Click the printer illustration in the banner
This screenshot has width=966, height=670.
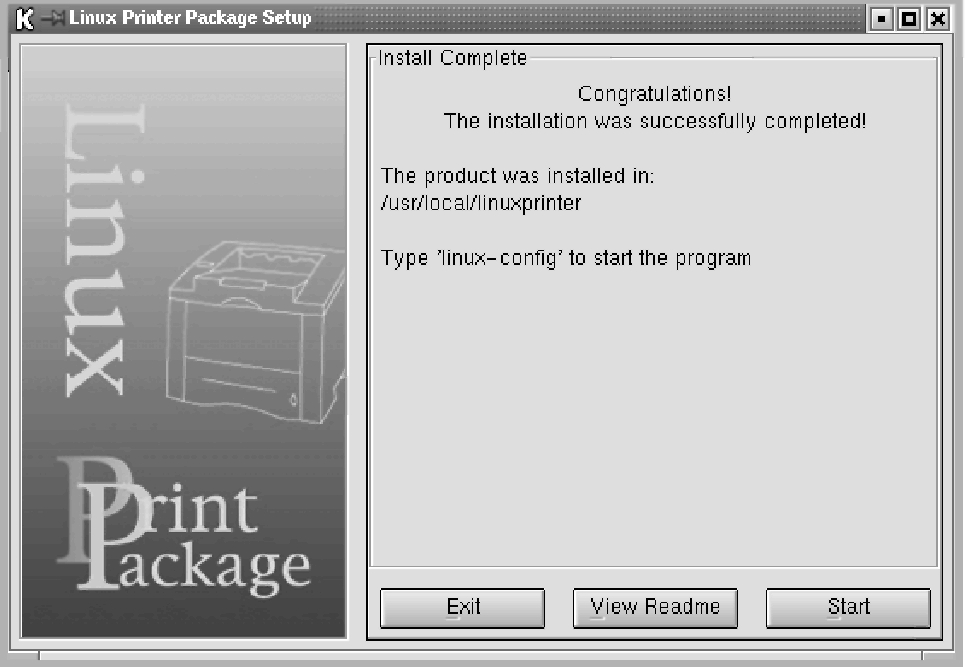click(x=256, y=333)
